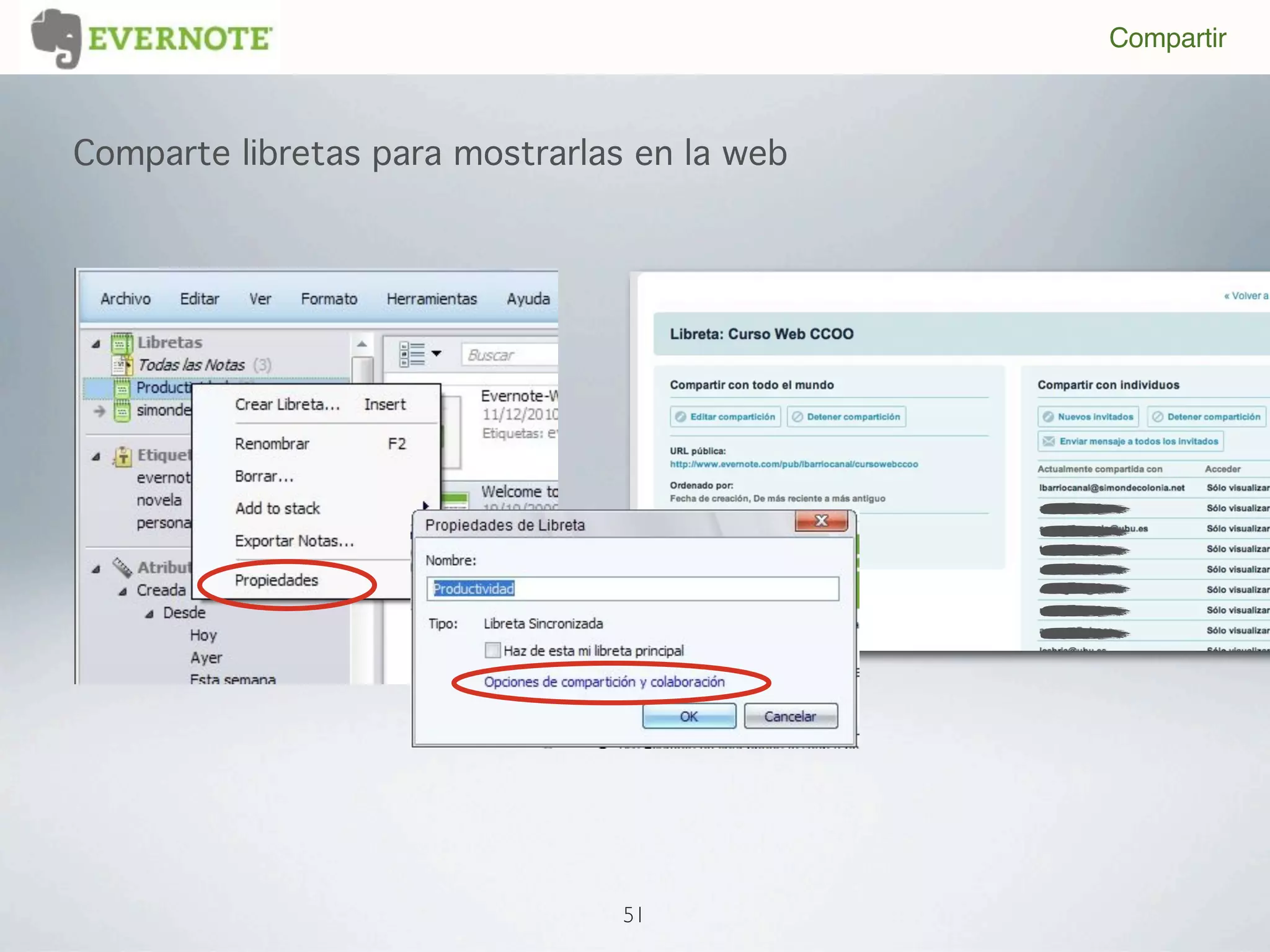This screenshot has width=1270, height=952.
Task: Open Opciones de compartición y colaboración link
Action: click(604, 682)
